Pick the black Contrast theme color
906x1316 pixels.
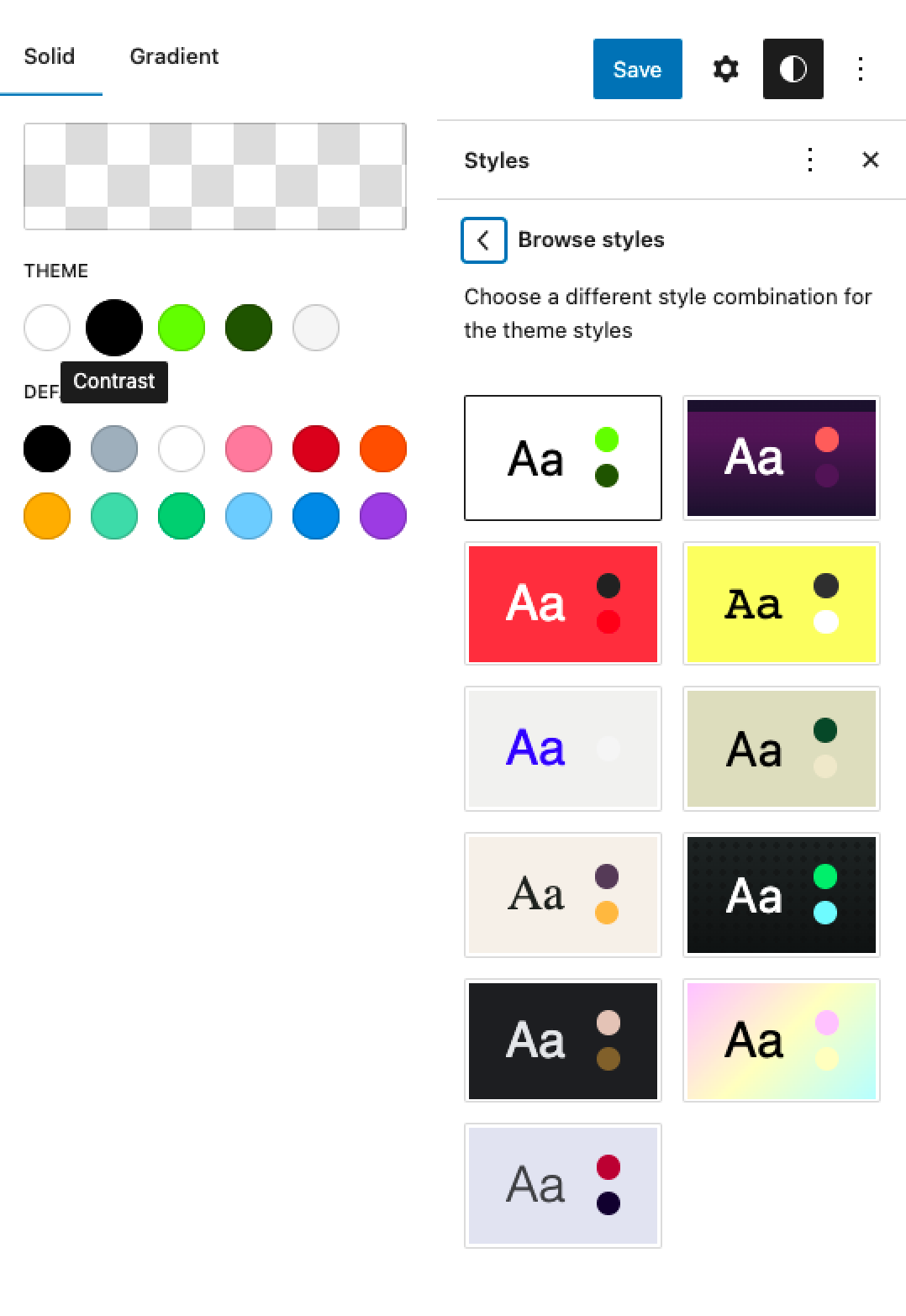point(114,328)
